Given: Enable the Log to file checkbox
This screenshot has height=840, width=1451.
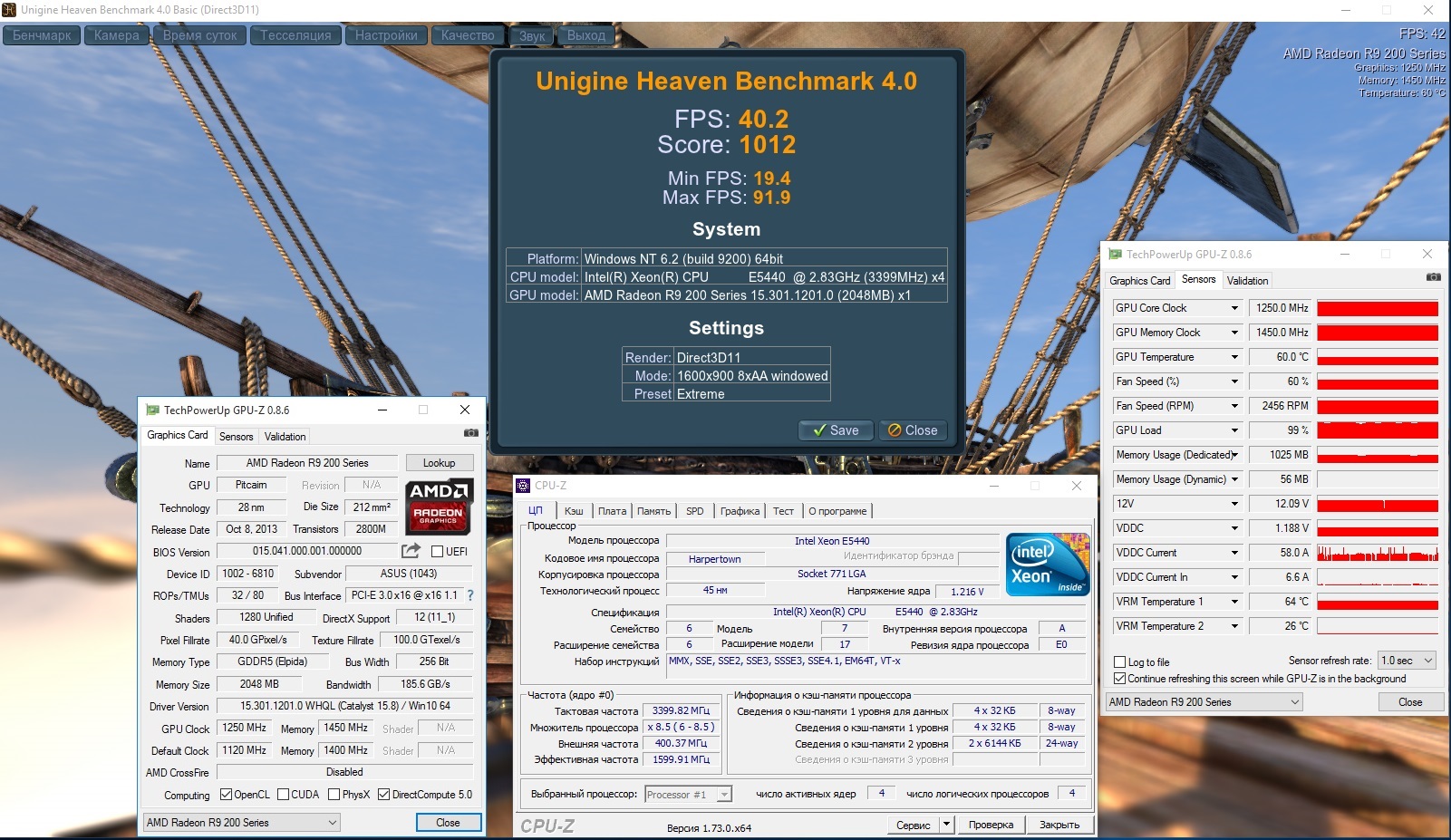Looking at the screenshot, I should point(1120,662).
